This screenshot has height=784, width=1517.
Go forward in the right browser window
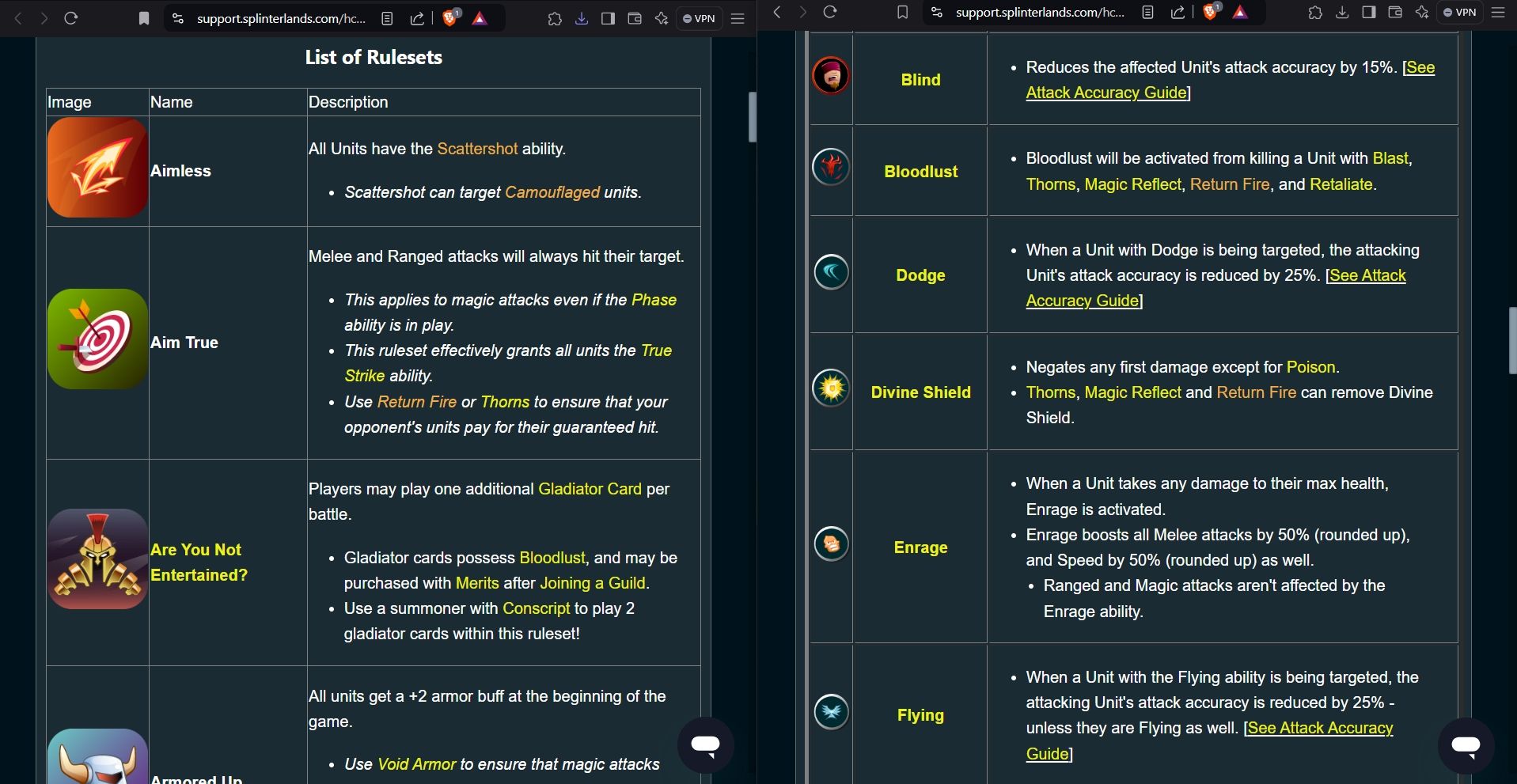tap(803, 12)
